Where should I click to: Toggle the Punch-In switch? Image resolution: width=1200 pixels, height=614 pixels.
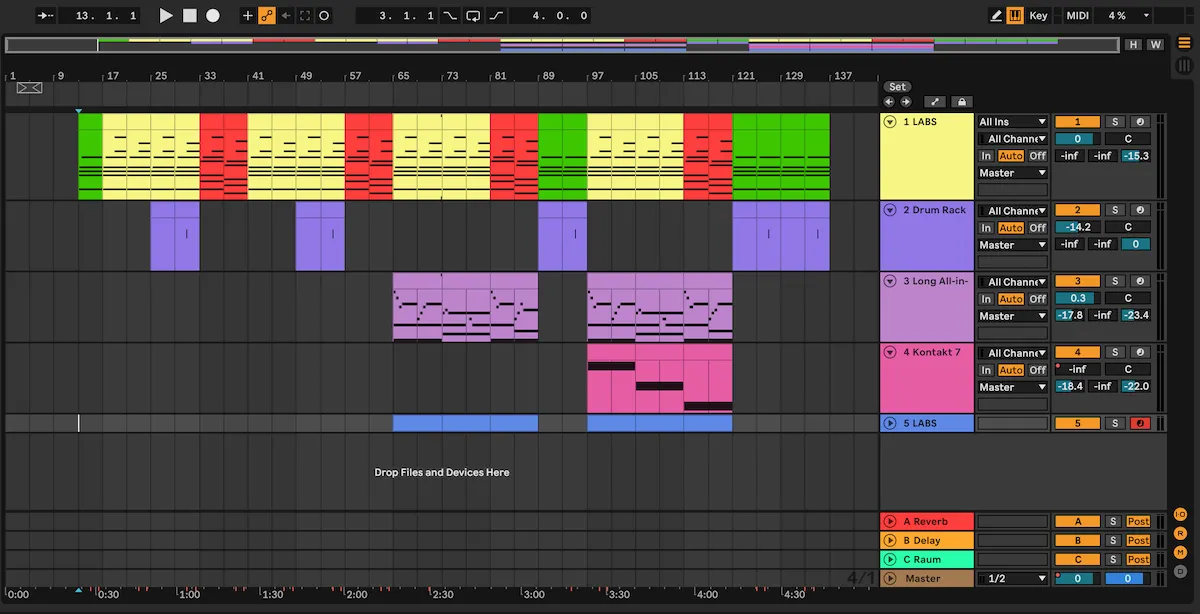point(450,16)
